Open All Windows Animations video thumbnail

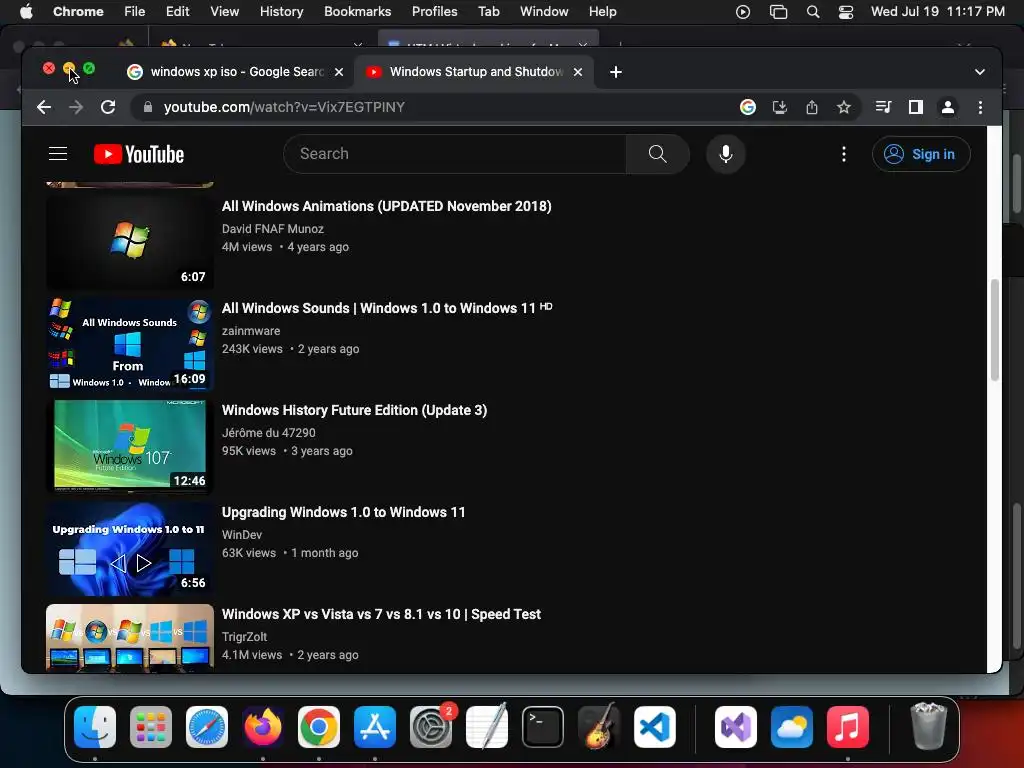[x=129, y=242]
